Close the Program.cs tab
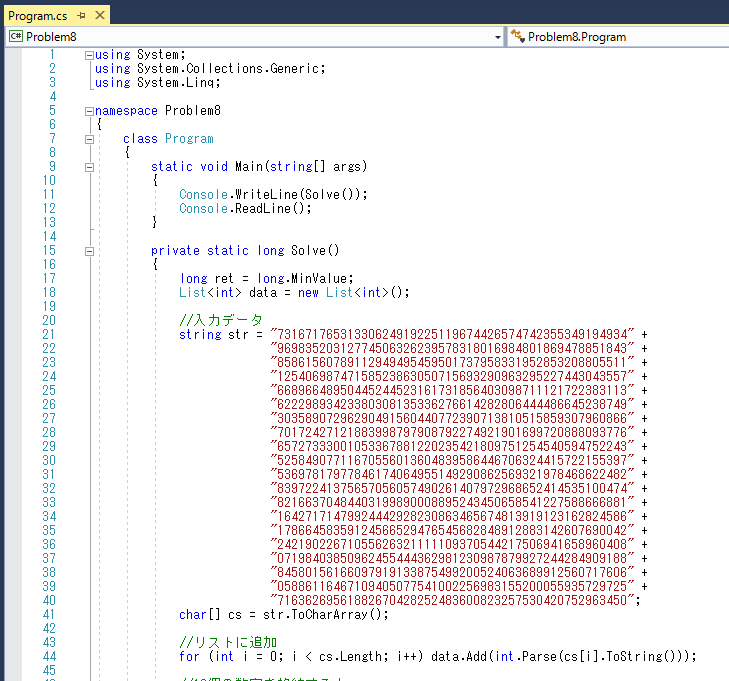 pyautogui.click(x=99, y=15)
